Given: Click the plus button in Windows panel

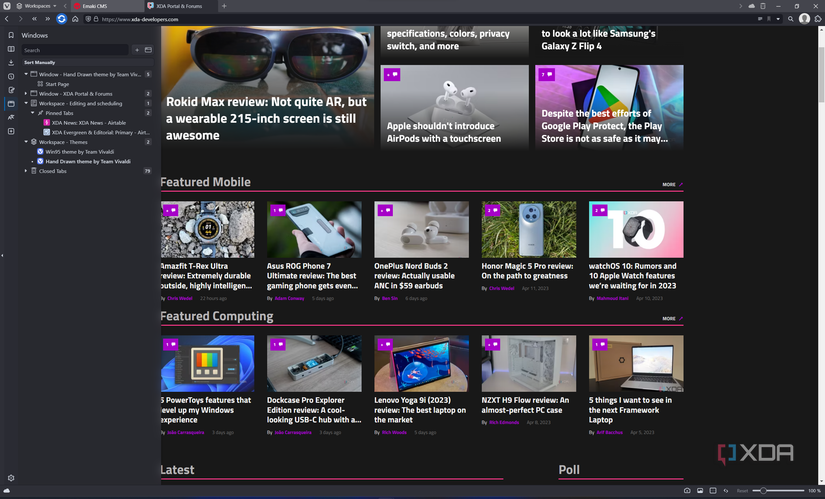Looking at the screenshot, I should tap(137, 50).
